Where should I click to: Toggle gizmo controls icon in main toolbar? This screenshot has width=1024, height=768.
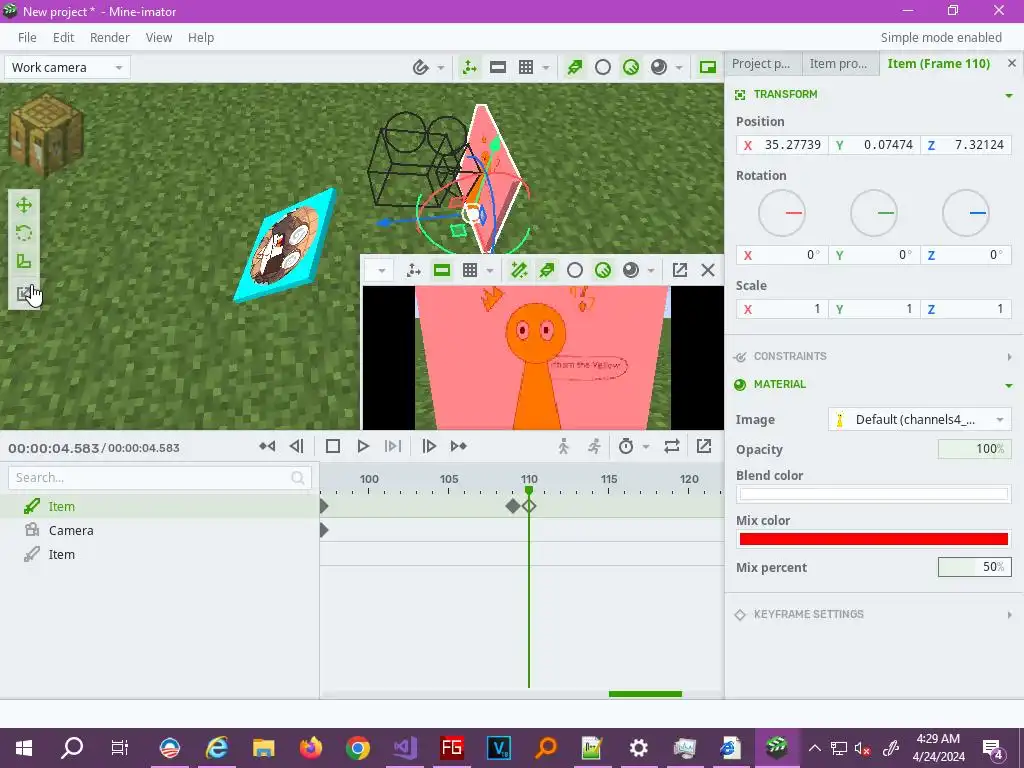point(470,67)
